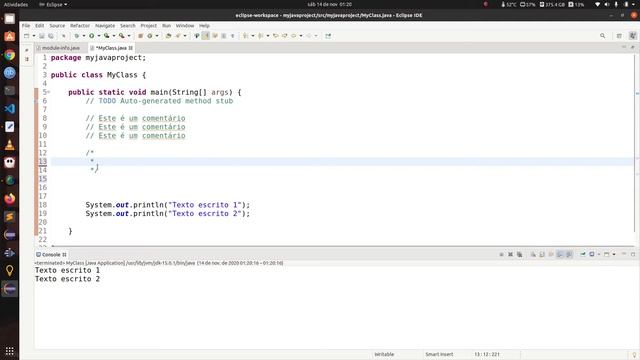Toggle console Word Wrap

click(x=551, y=254)
